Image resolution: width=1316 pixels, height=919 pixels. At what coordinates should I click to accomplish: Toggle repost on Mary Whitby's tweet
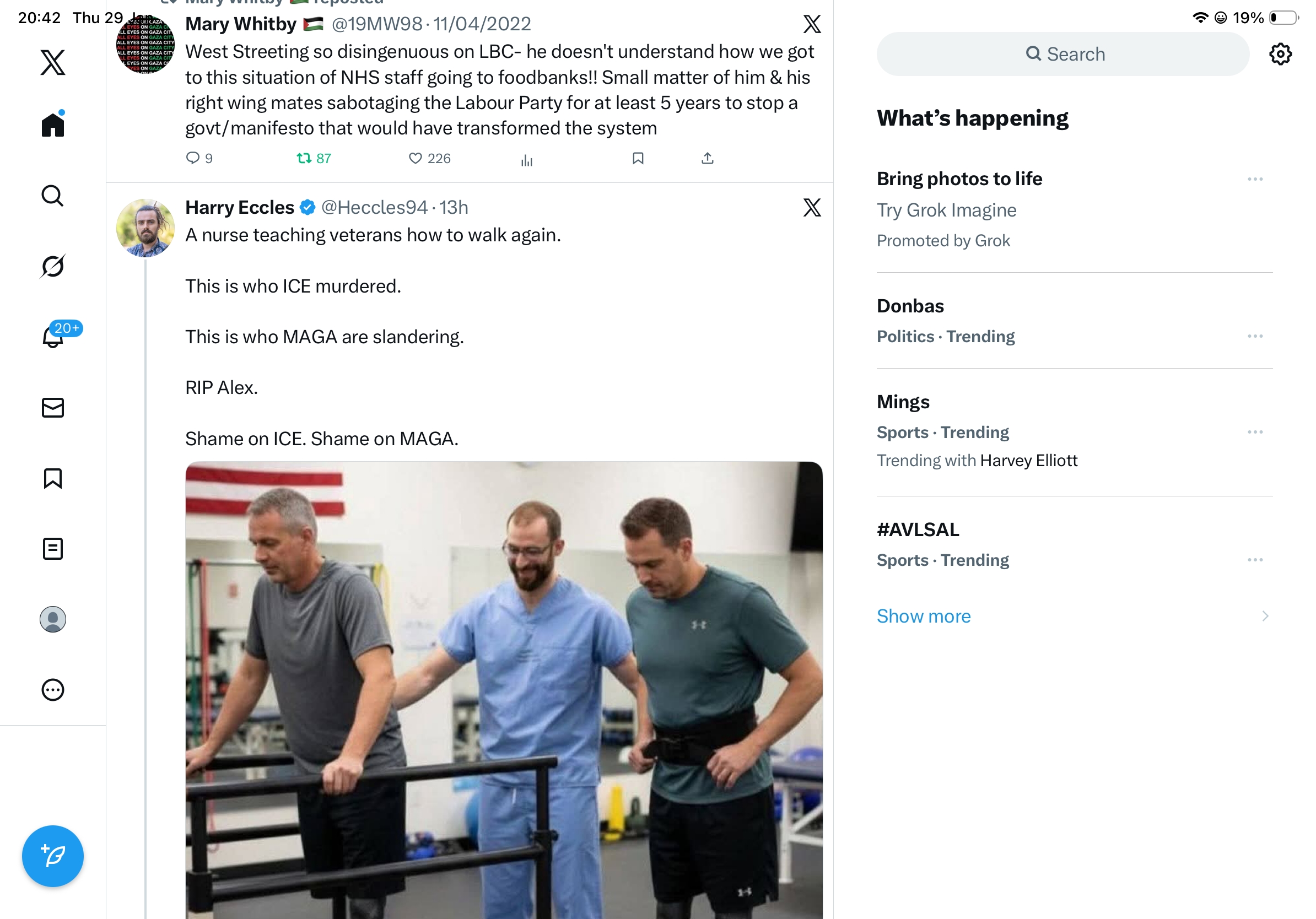click(x=304, y=158)
